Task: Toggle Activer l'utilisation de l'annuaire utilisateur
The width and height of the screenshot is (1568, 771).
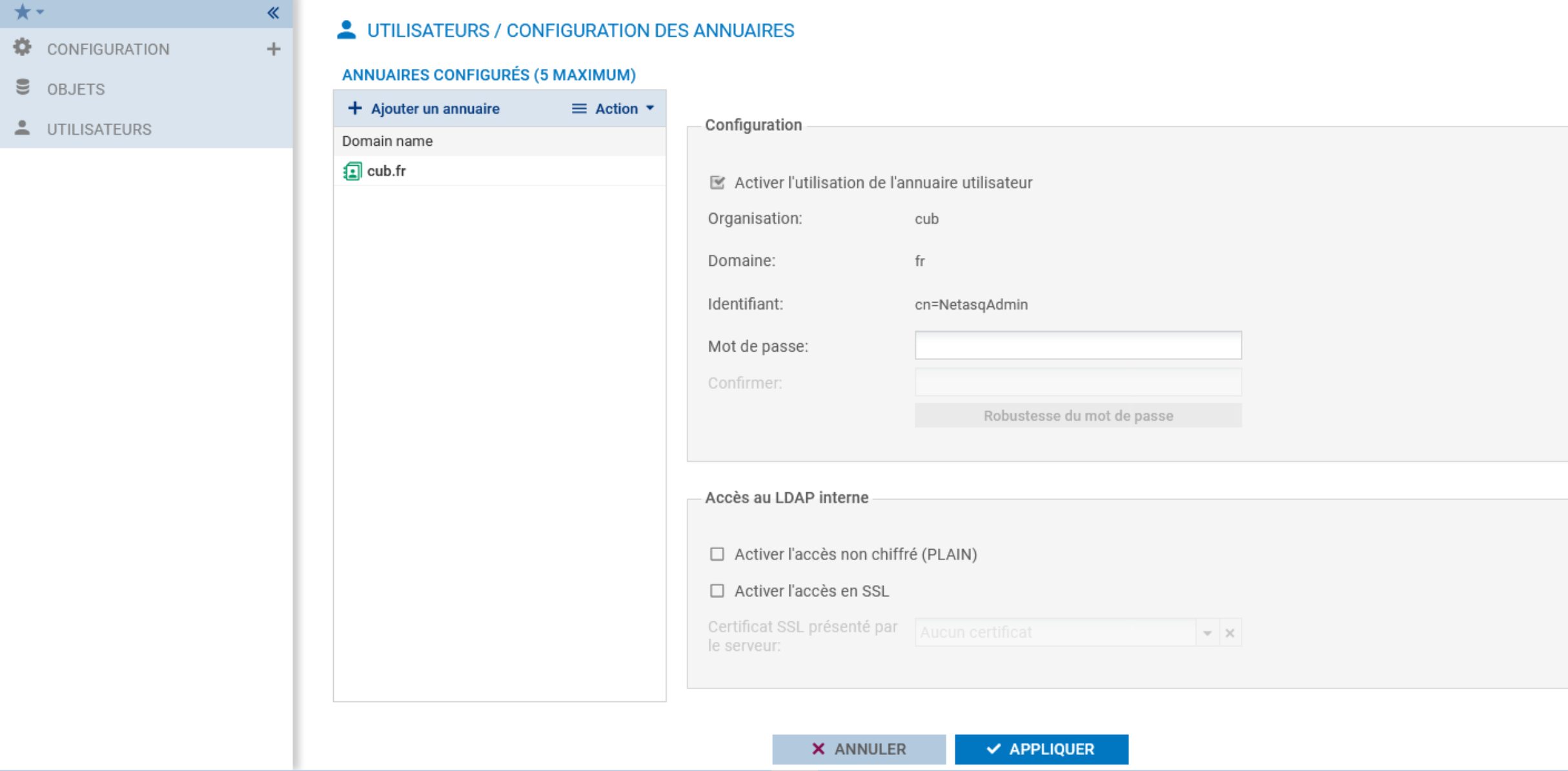Action: pos(717,183)
